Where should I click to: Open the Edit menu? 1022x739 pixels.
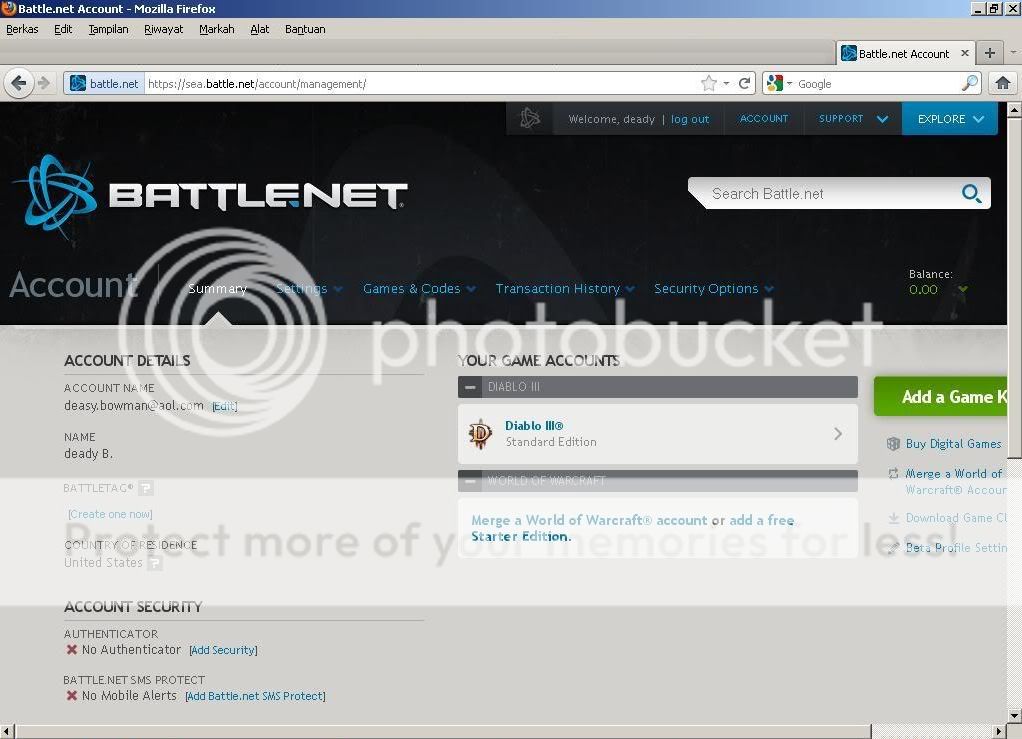63,29
